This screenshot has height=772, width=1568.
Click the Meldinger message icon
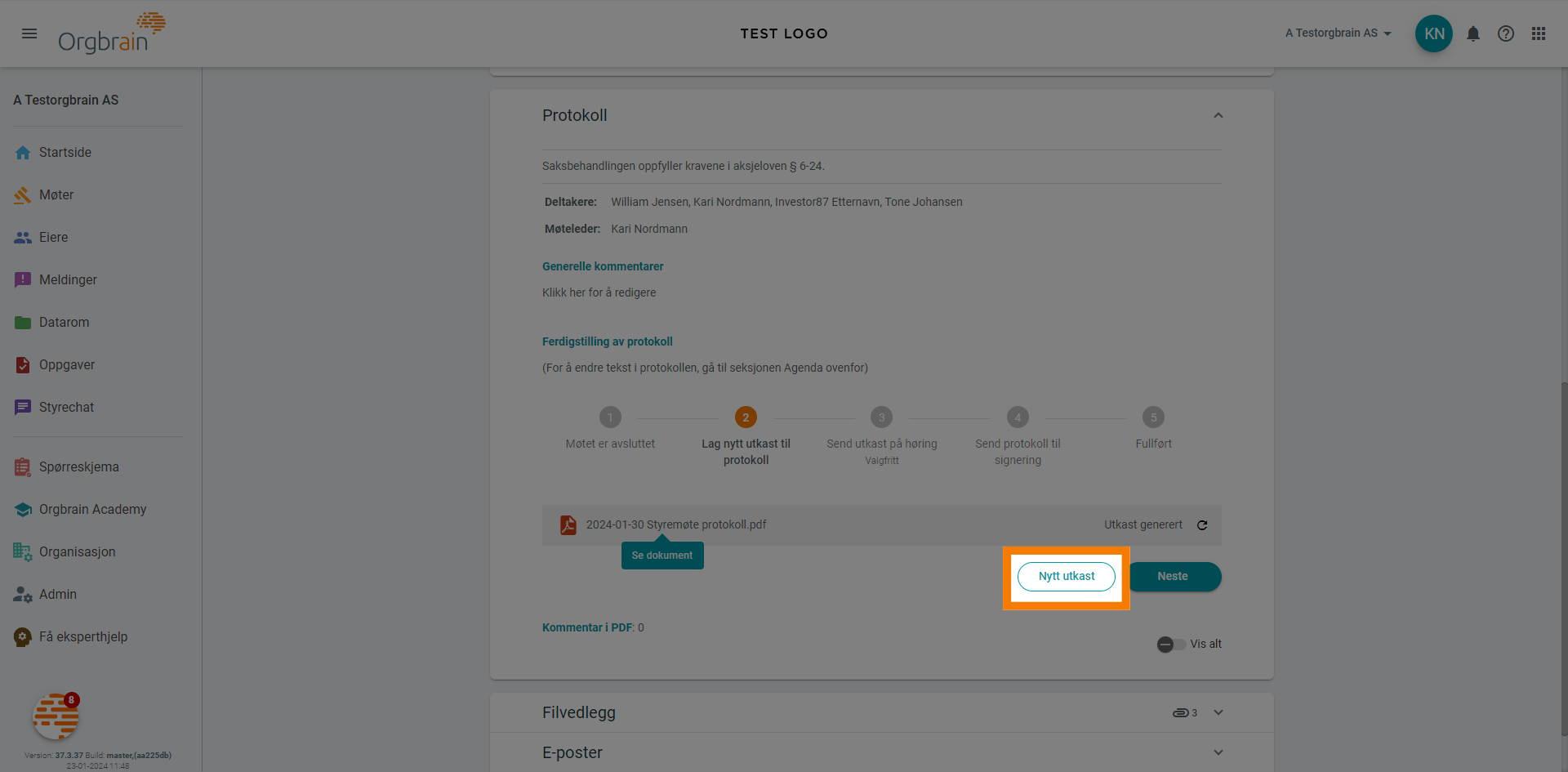click(x=23, y=280)
